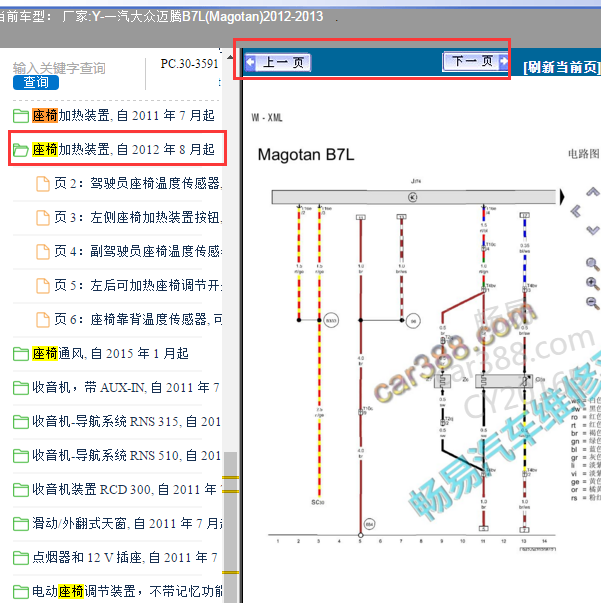Click the up arrow on the tree scrollbar

(230, 57)
